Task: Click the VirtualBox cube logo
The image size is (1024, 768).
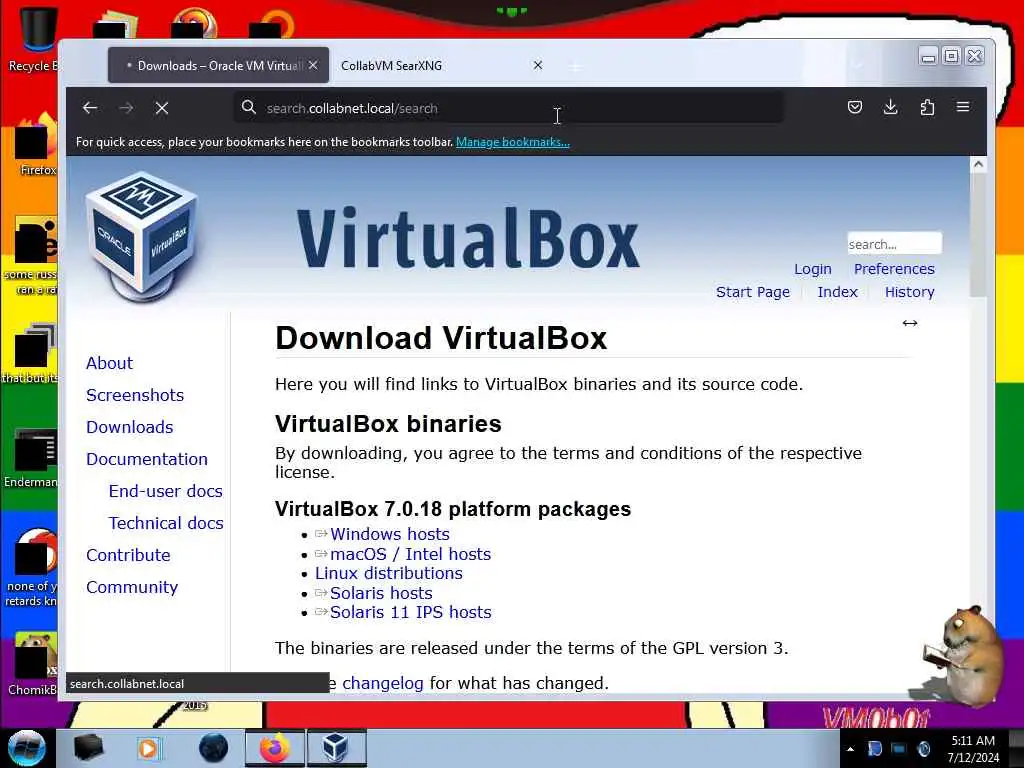Action: coord(142,236)
